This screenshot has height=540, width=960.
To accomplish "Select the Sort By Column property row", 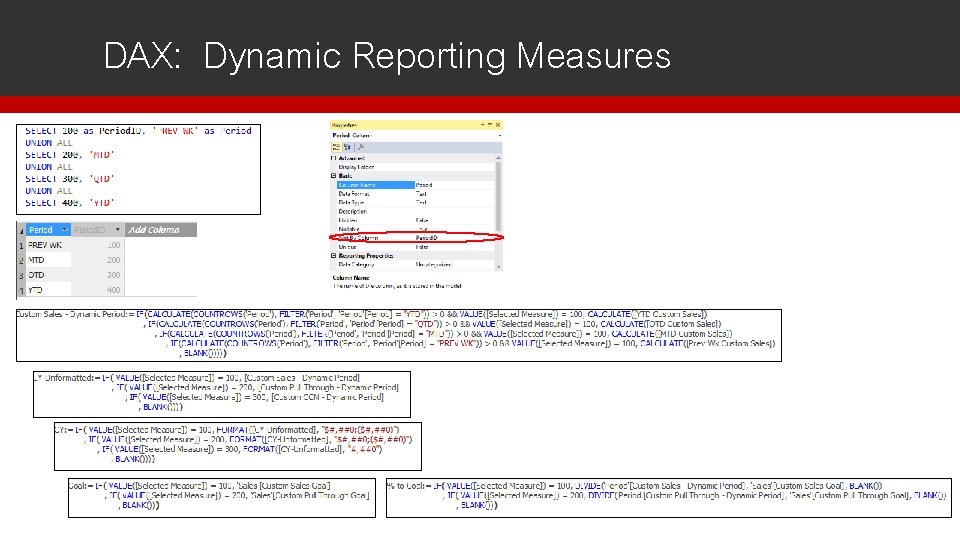I will click(x=415, y=238).
